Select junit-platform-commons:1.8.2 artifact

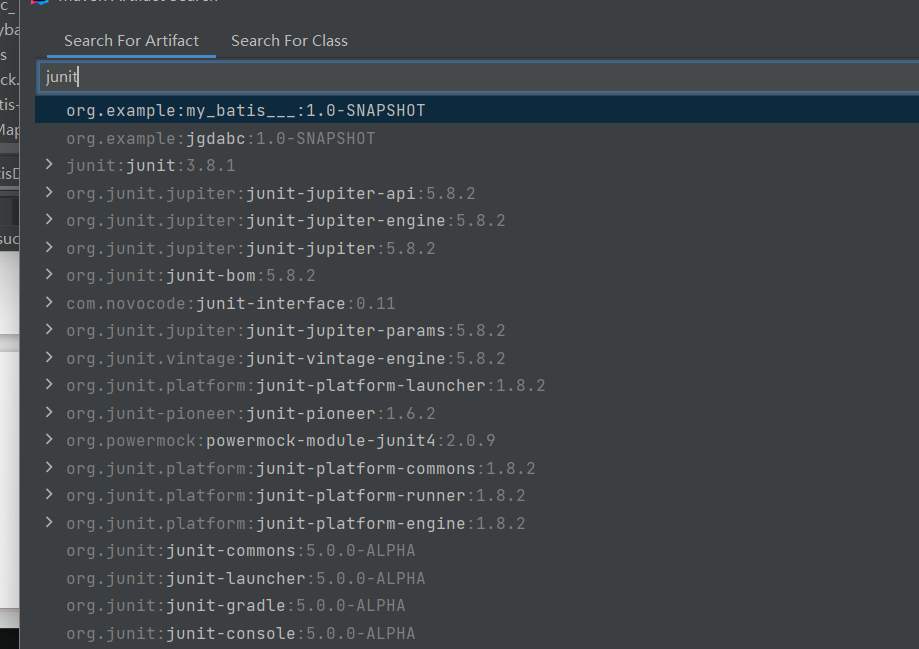tap(301, 469)
